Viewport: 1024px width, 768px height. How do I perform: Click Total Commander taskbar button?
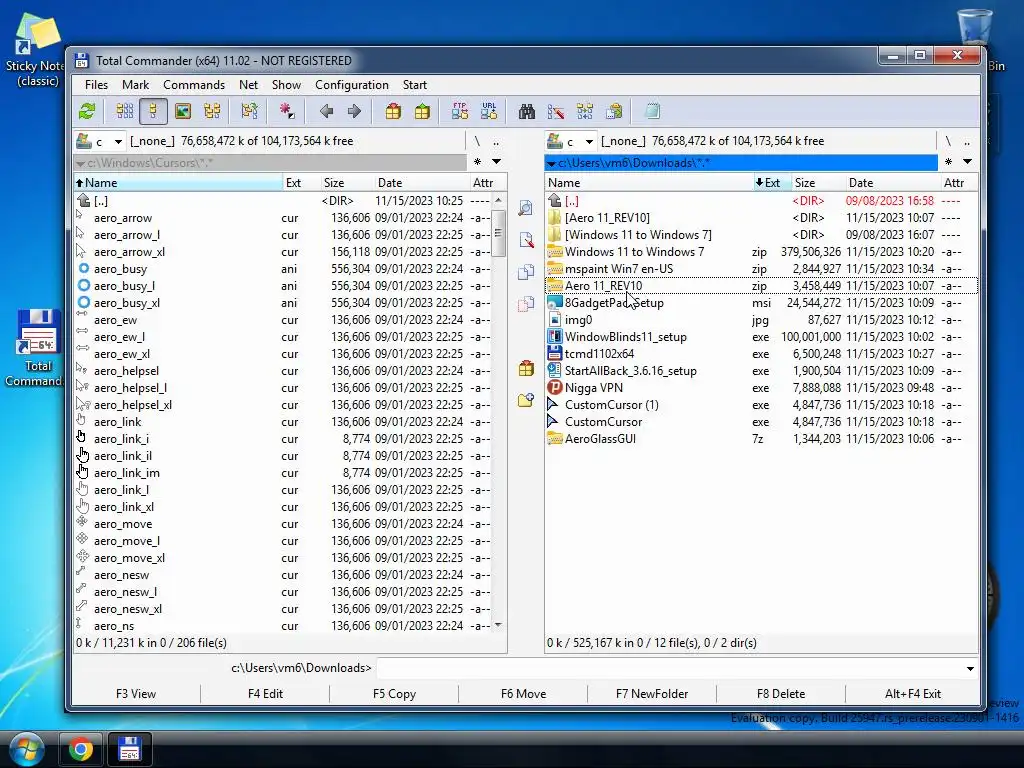click(129, 749)
